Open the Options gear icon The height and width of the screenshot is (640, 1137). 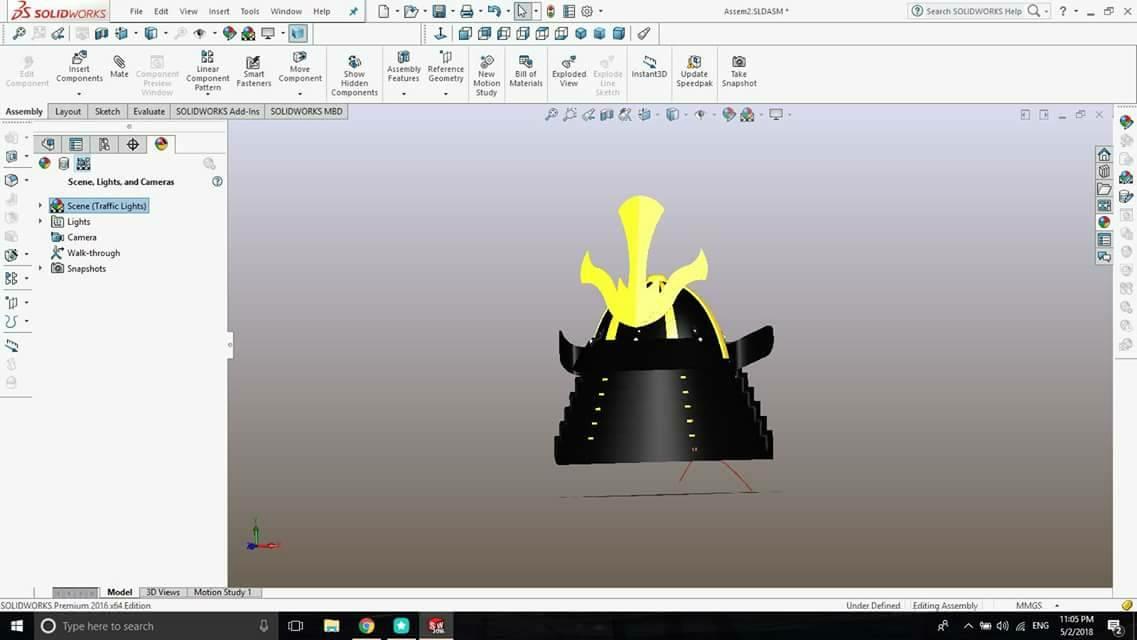coord(587,11)
